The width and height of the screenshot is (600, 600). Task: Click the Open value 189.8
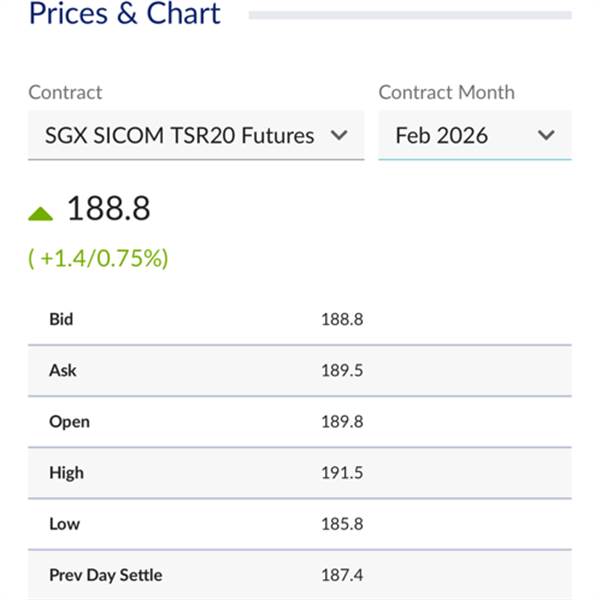coord(343,422)
